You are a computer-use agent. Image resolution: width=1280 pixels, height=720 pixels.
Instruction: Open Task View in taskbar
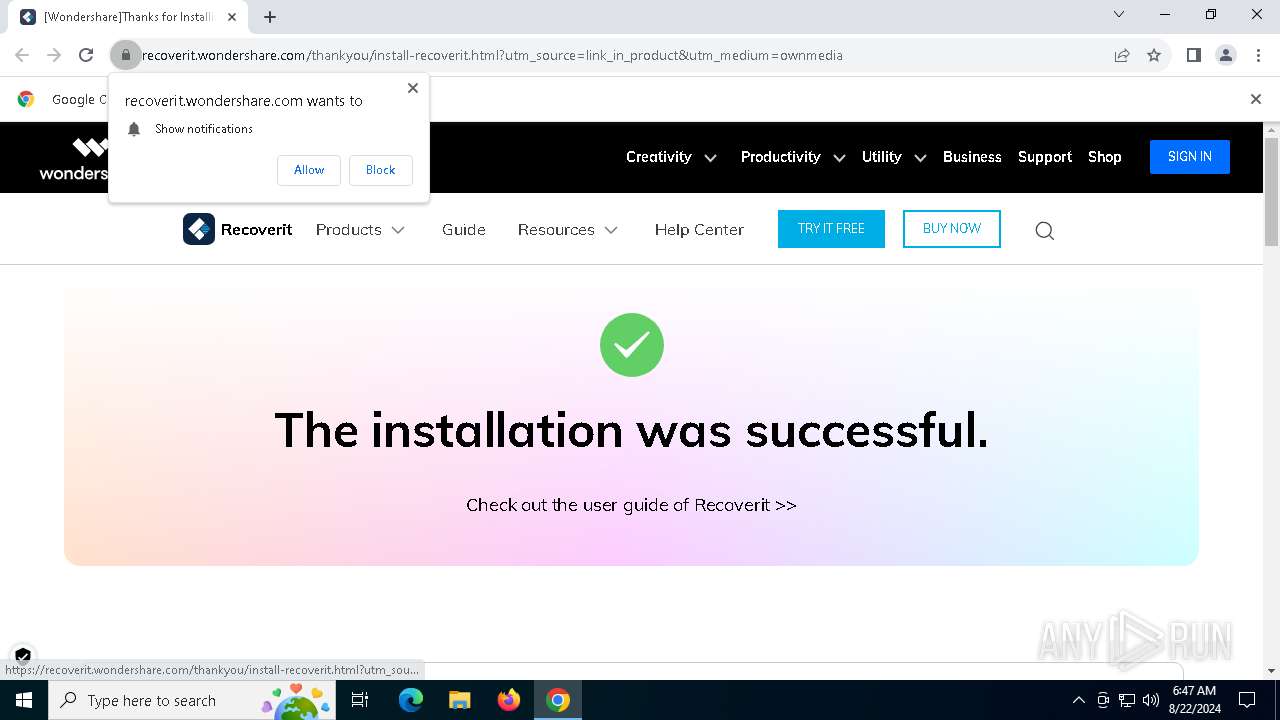[x=361, y=700]
